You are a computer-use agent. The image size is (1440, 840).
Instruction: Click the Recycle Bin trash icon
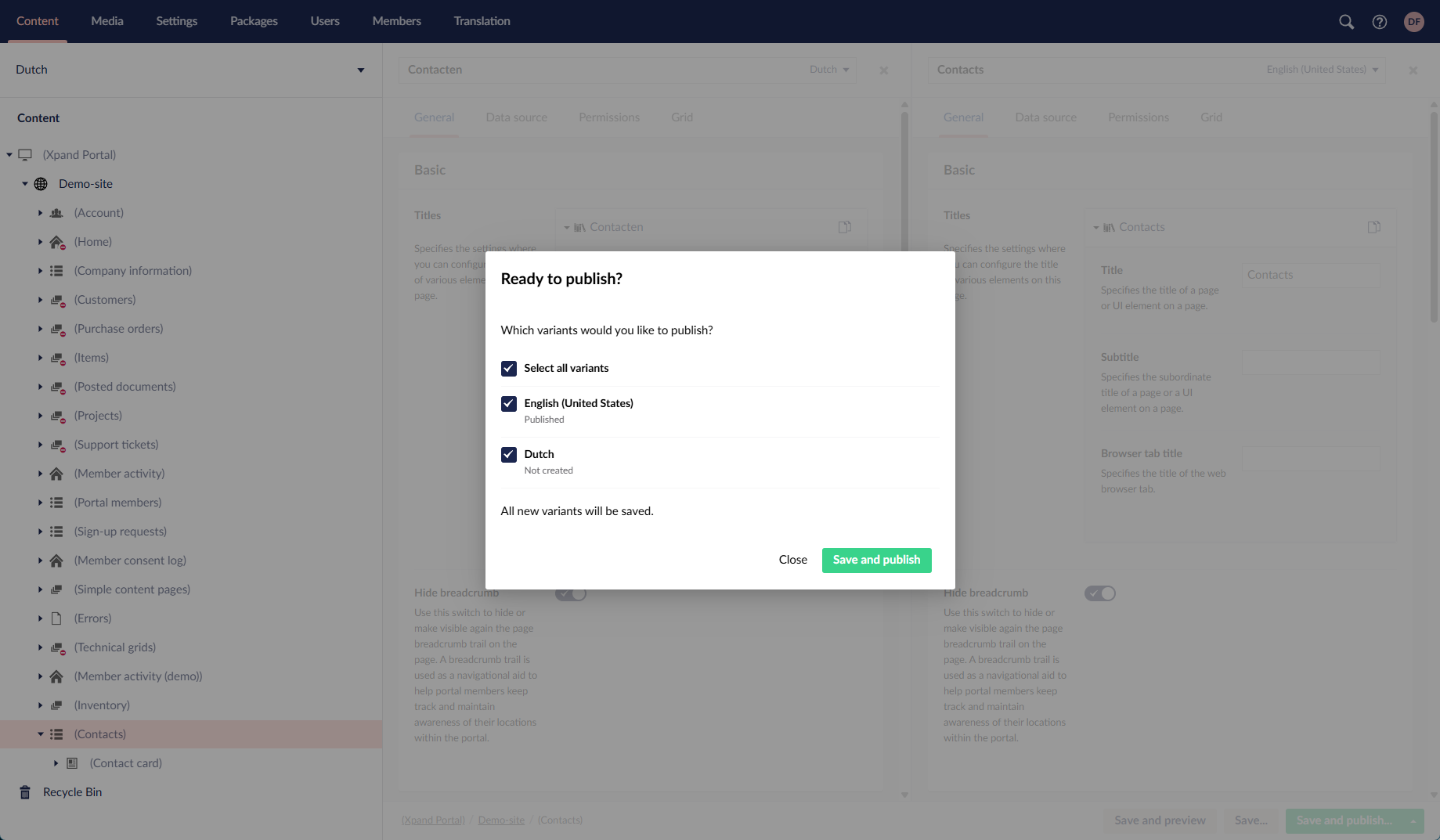point(25,792)
